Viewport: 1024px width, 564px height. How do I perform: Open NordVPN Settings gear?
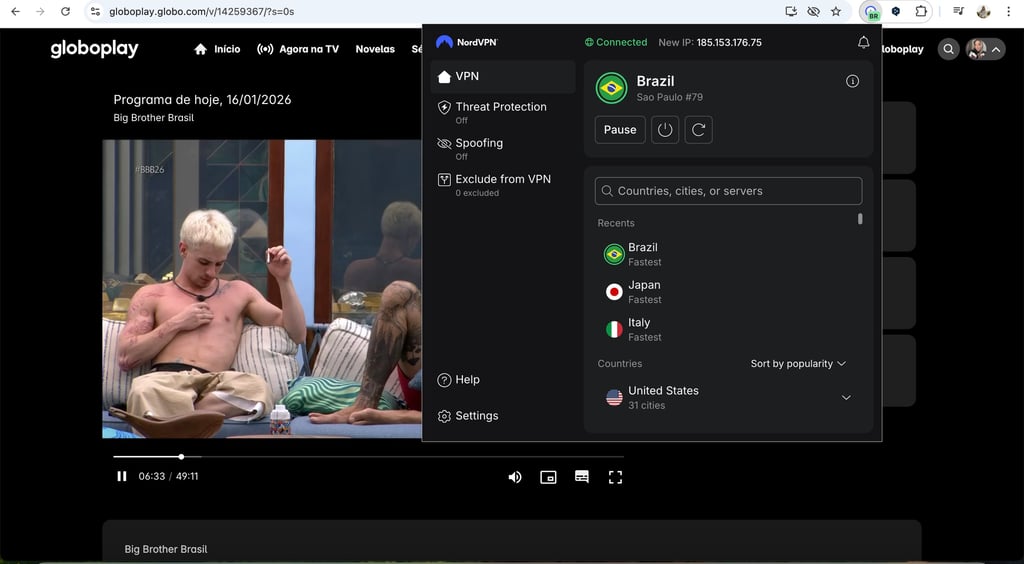point(468,416)
